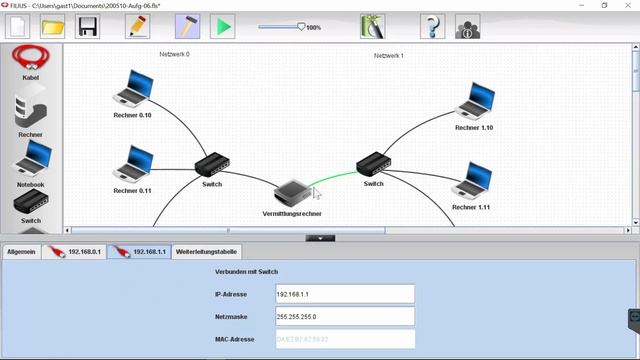640x360 pixels.
Task: Select the Netzwerk 0 switch
Action: tap(212, 164)
